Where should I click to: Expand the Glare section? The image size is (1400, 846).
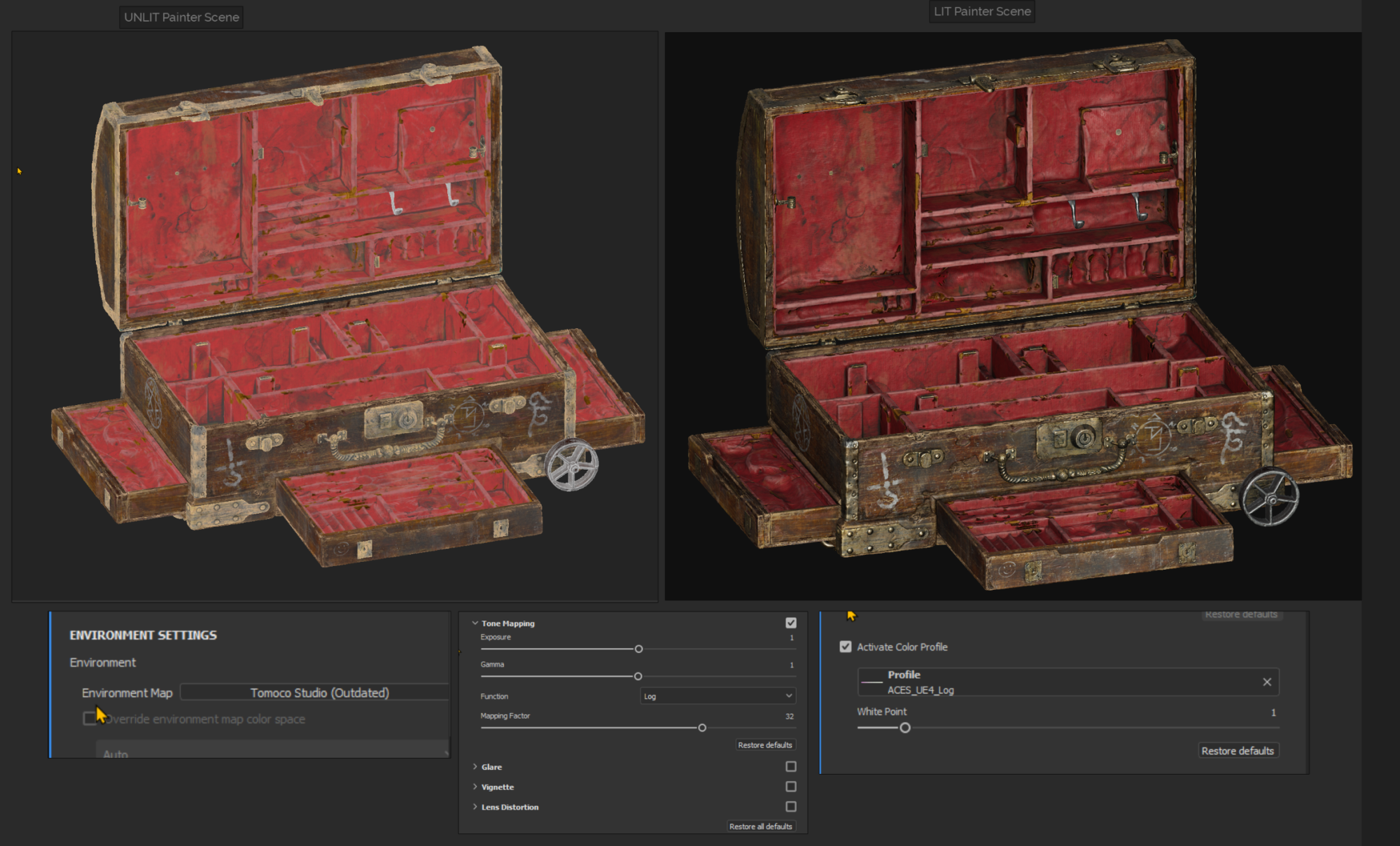[475, 767]
